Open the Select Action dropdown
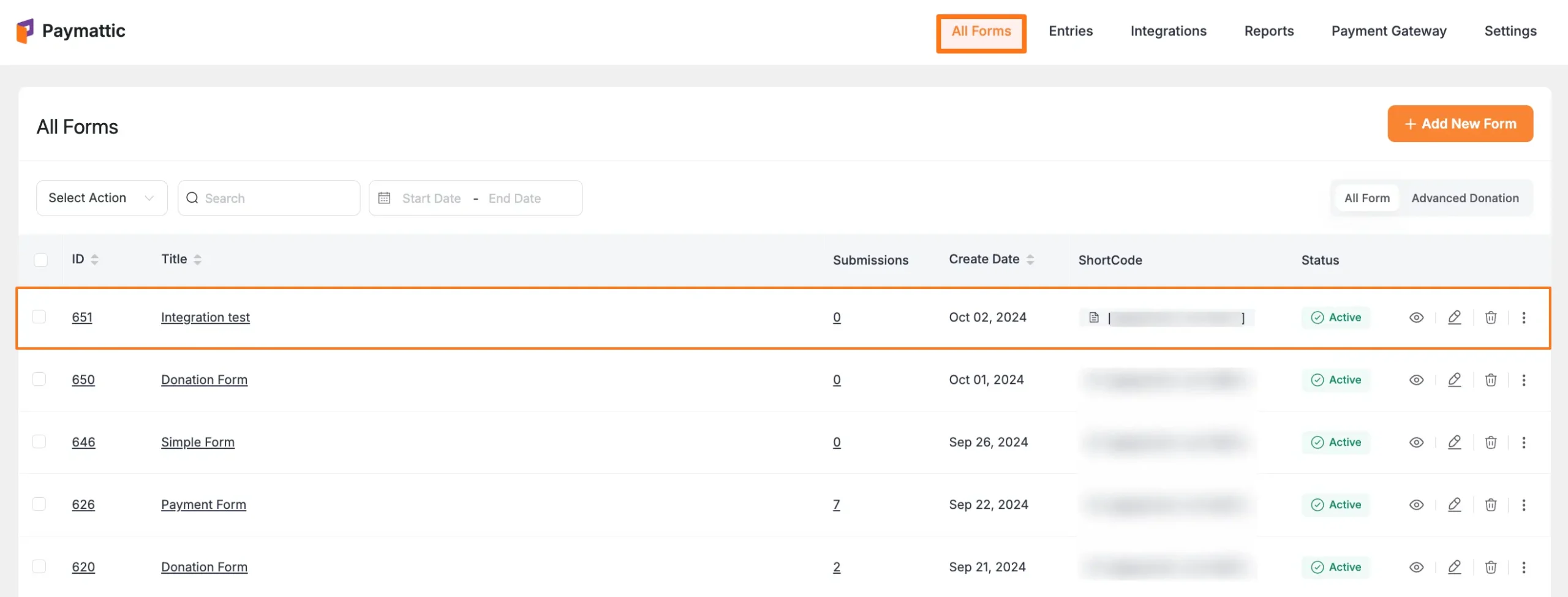Viewport: 1568px width, 597px height. point(102,198)
